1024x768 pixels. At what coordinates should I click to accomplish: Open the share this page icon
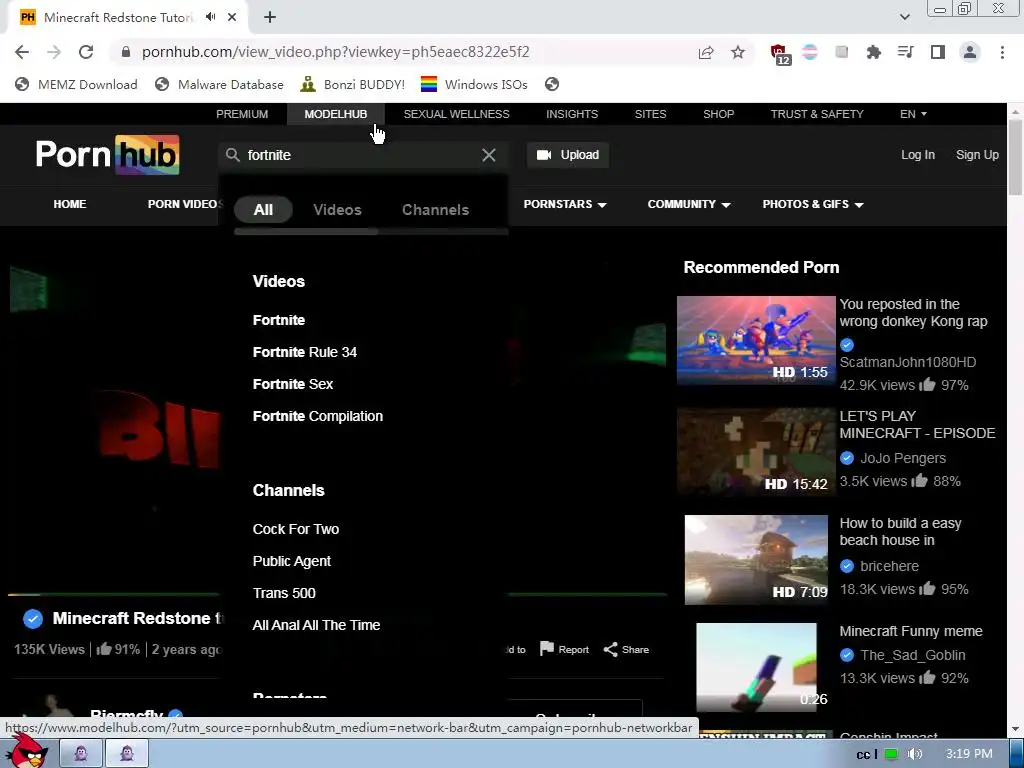coord(706,52)
